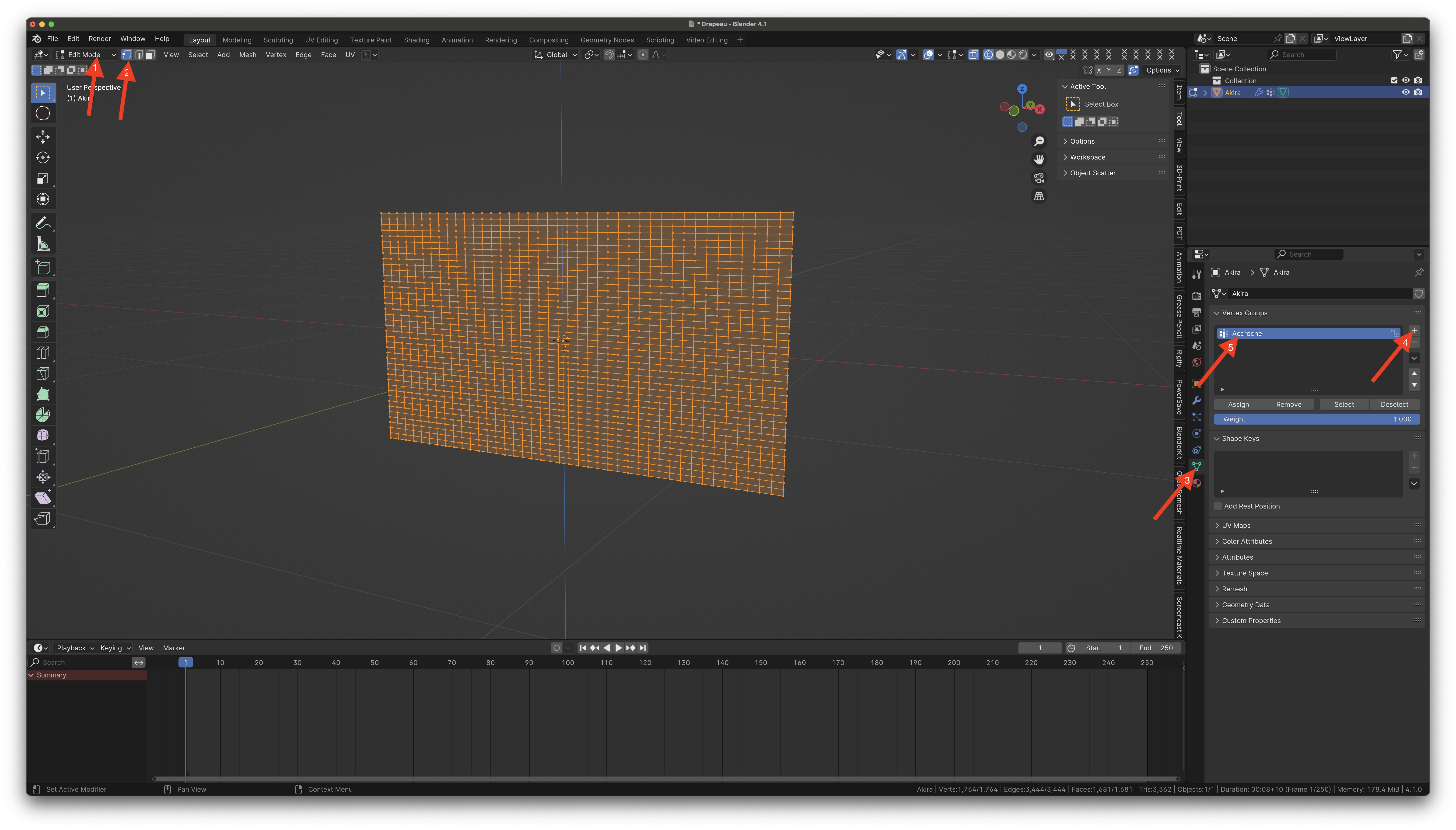Click the outliner Search field
The height and width of the screenshot is (830, 1456).
pos(1302,55)
